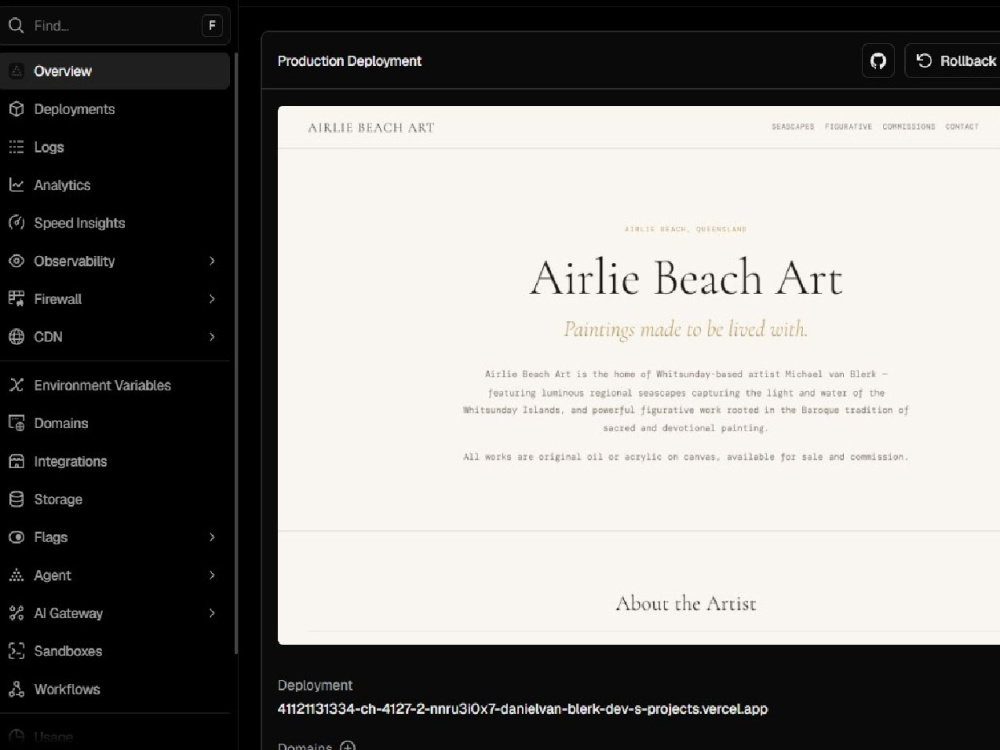The width and height of the screenshot is (1000, 750).
Task: Click the Deployment label text
Action: point(315,685)
